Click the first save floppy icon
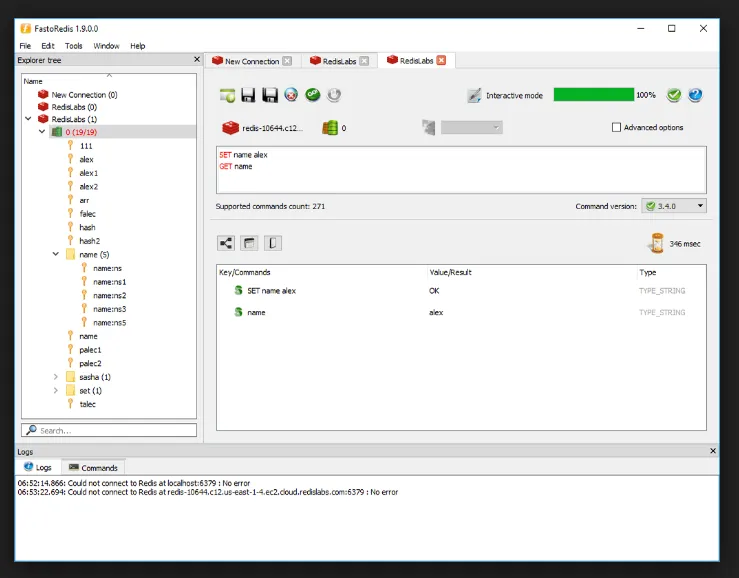The height and width of the screenshot is (578, 739). (248, 95)
